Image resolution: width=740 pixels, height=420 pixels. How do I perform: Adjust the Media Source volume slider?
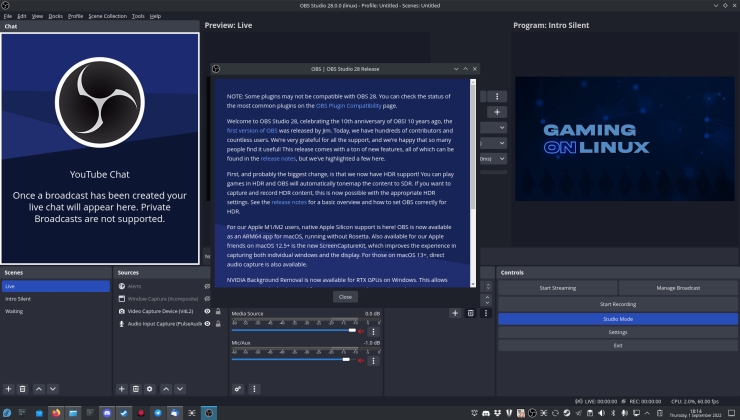(x=294, y=330)
